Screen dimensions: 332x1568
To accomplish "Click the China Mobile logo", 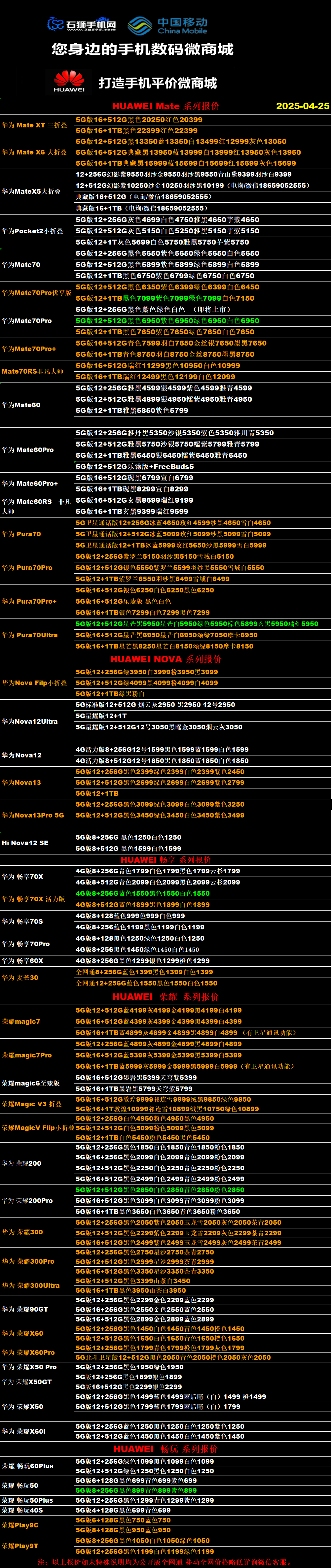I will tap(168, 25).
